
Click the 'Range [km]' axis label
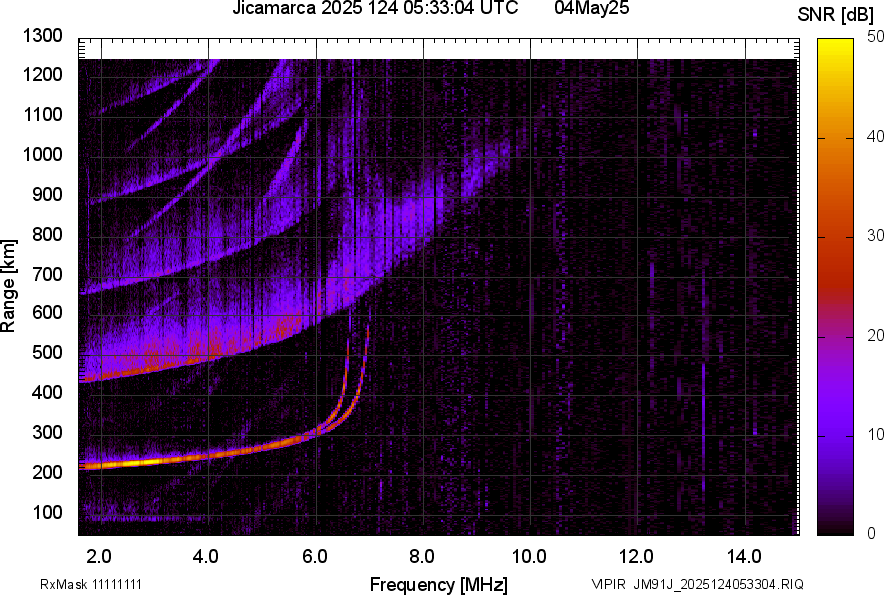click(8, 285)
